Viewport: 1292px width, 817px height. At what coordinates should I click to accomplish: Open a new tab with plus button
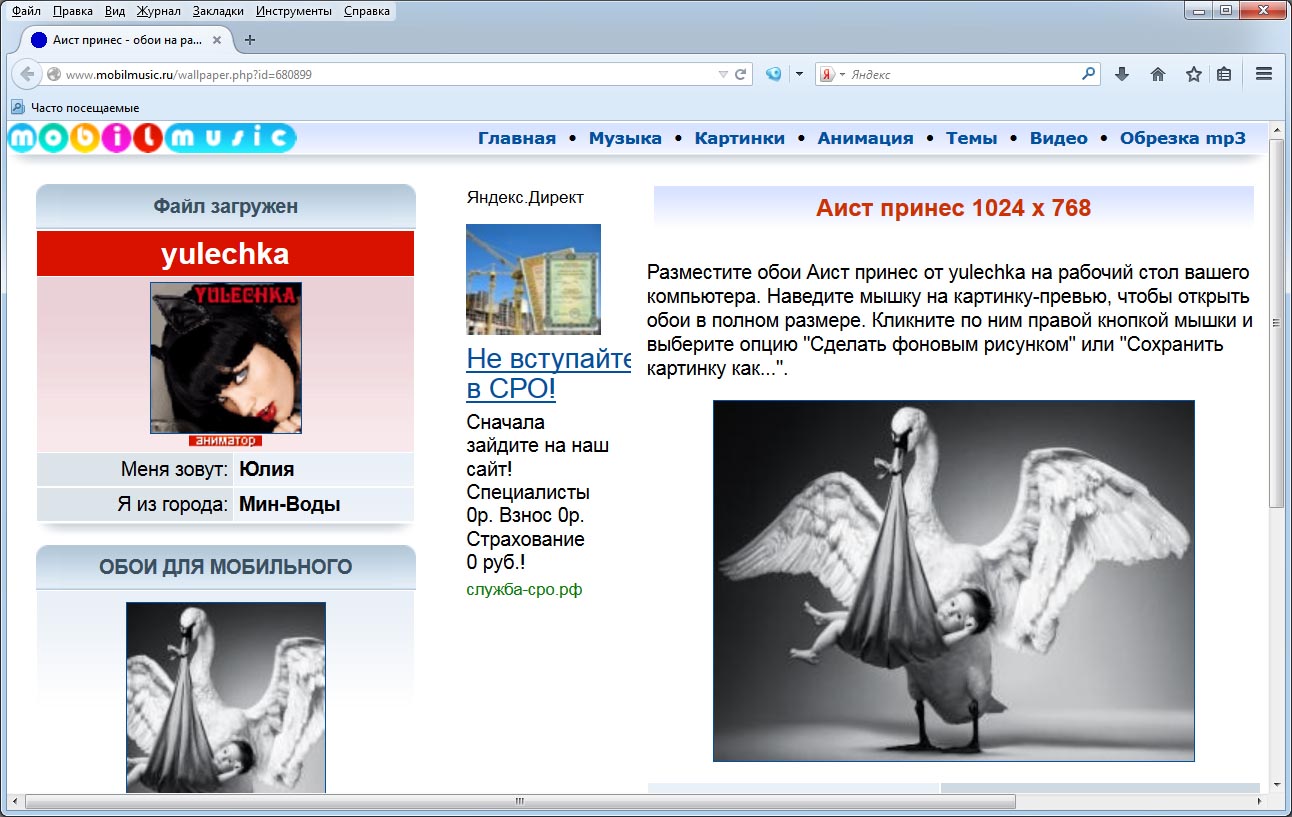250,40
